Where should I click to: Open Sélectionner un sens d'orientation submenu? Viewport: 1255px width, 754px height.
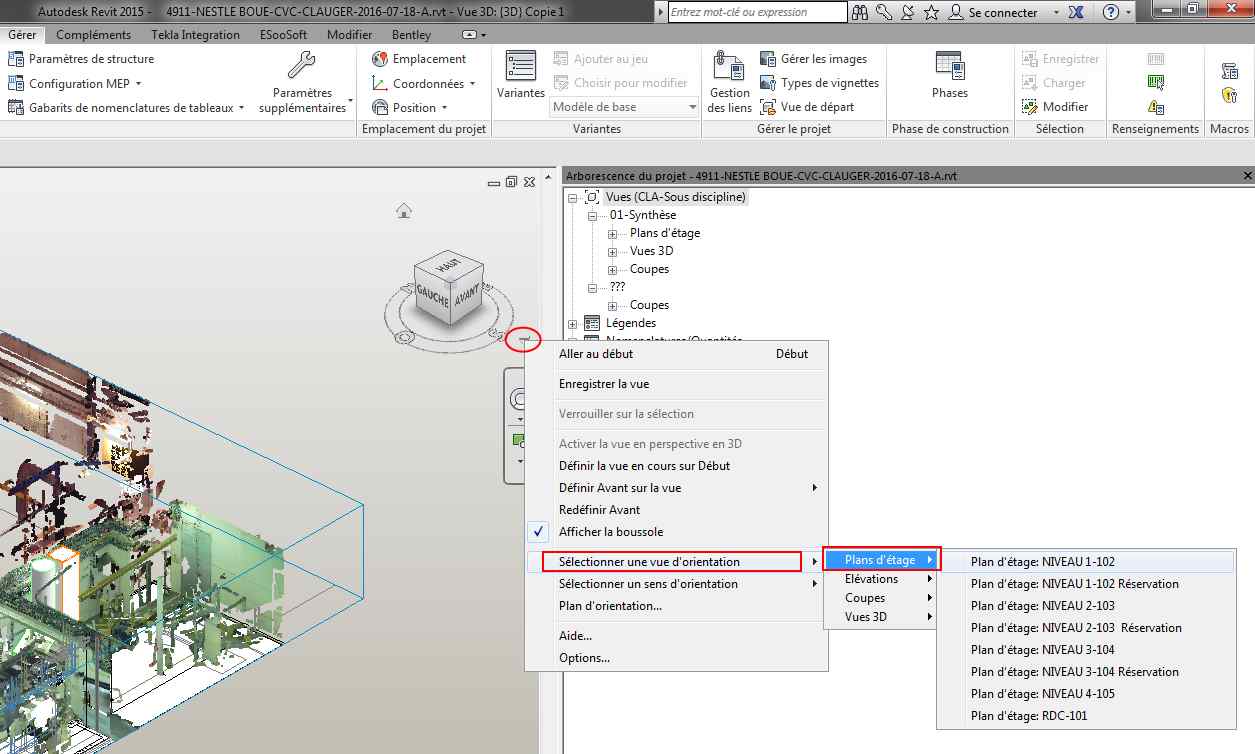678,584
